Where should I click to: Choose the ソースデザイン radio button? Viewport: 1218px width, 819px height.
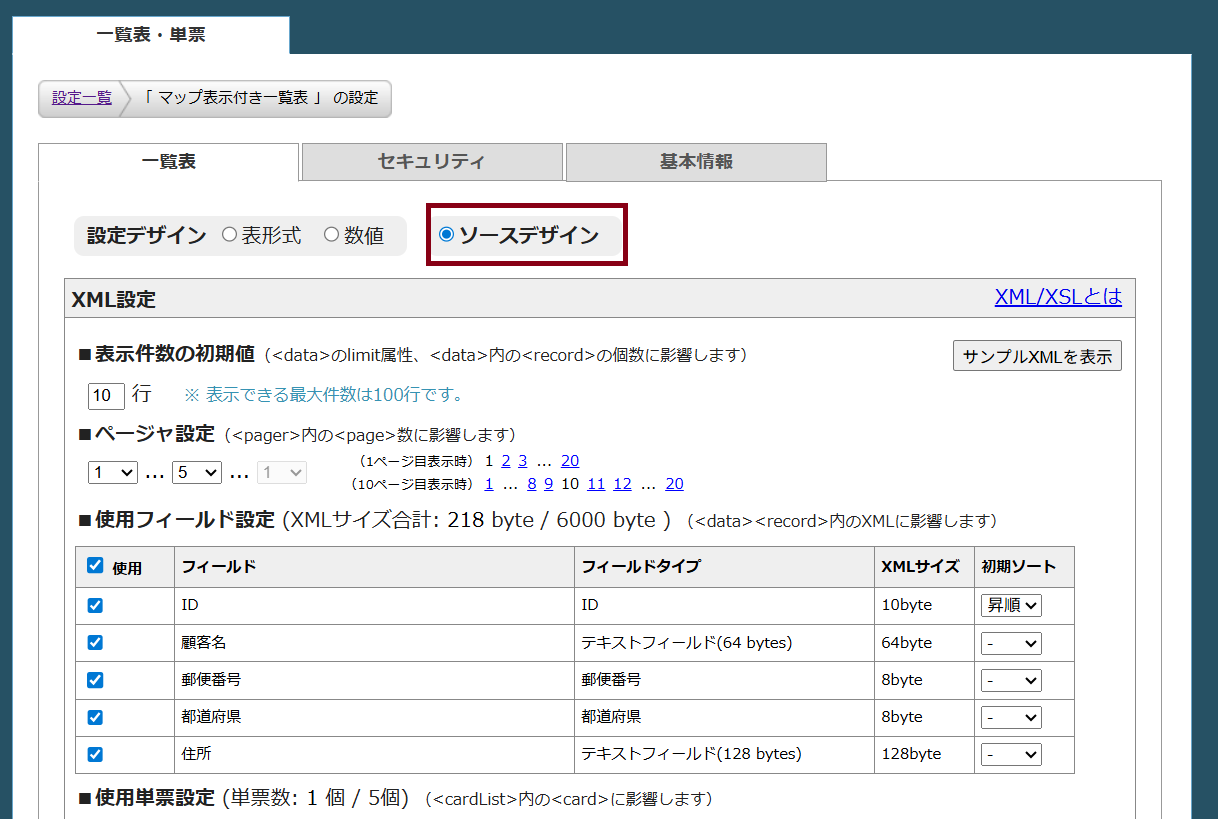pos(447,235)
